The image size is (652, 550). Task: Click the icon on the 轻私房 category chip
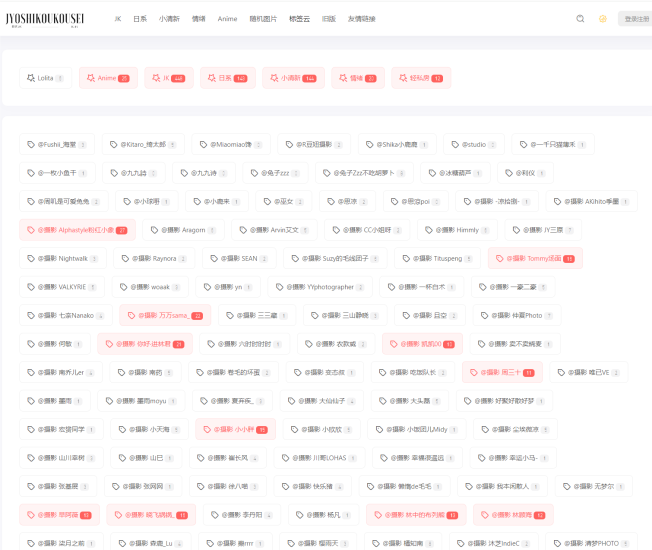[399, 78]
